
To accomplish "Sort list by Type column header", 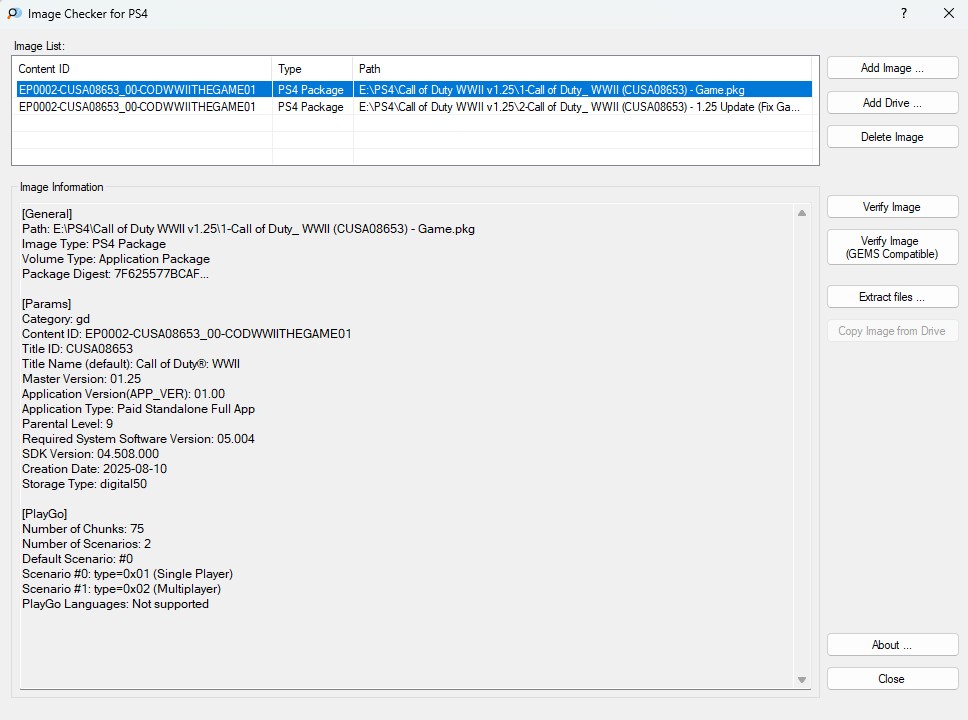I will (x=312, y=69).
